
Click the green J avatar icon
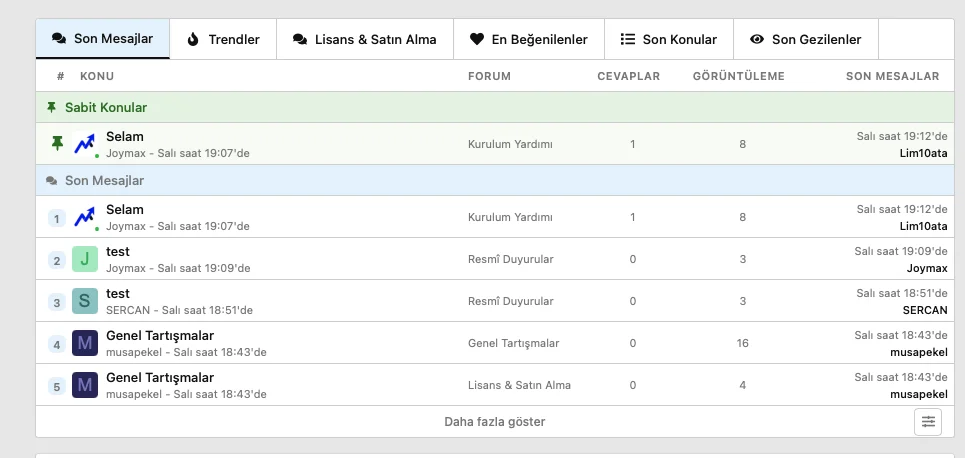tap(85, 260)
